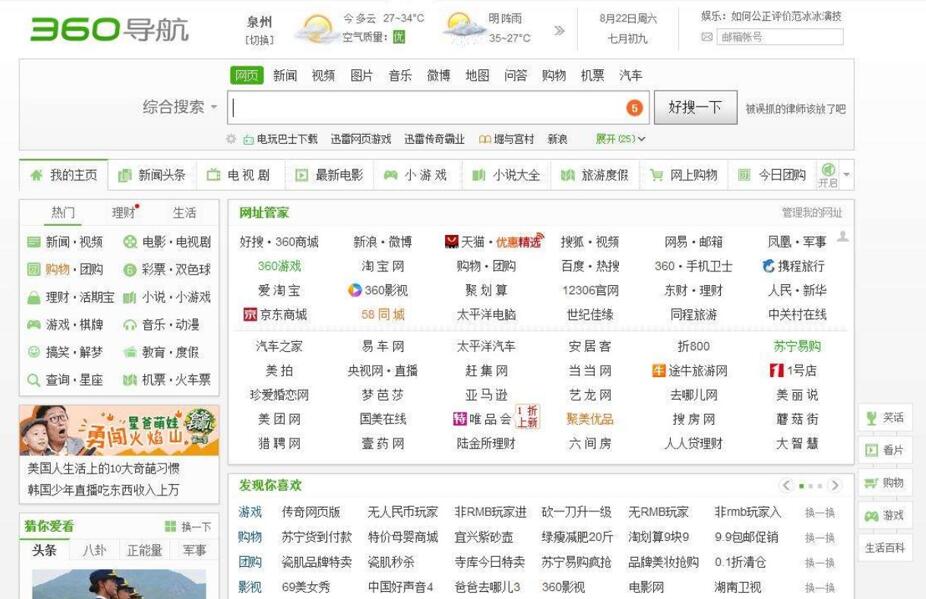Click 换一换 in the 游戏 row
The image size is (926, 599).
820,512
